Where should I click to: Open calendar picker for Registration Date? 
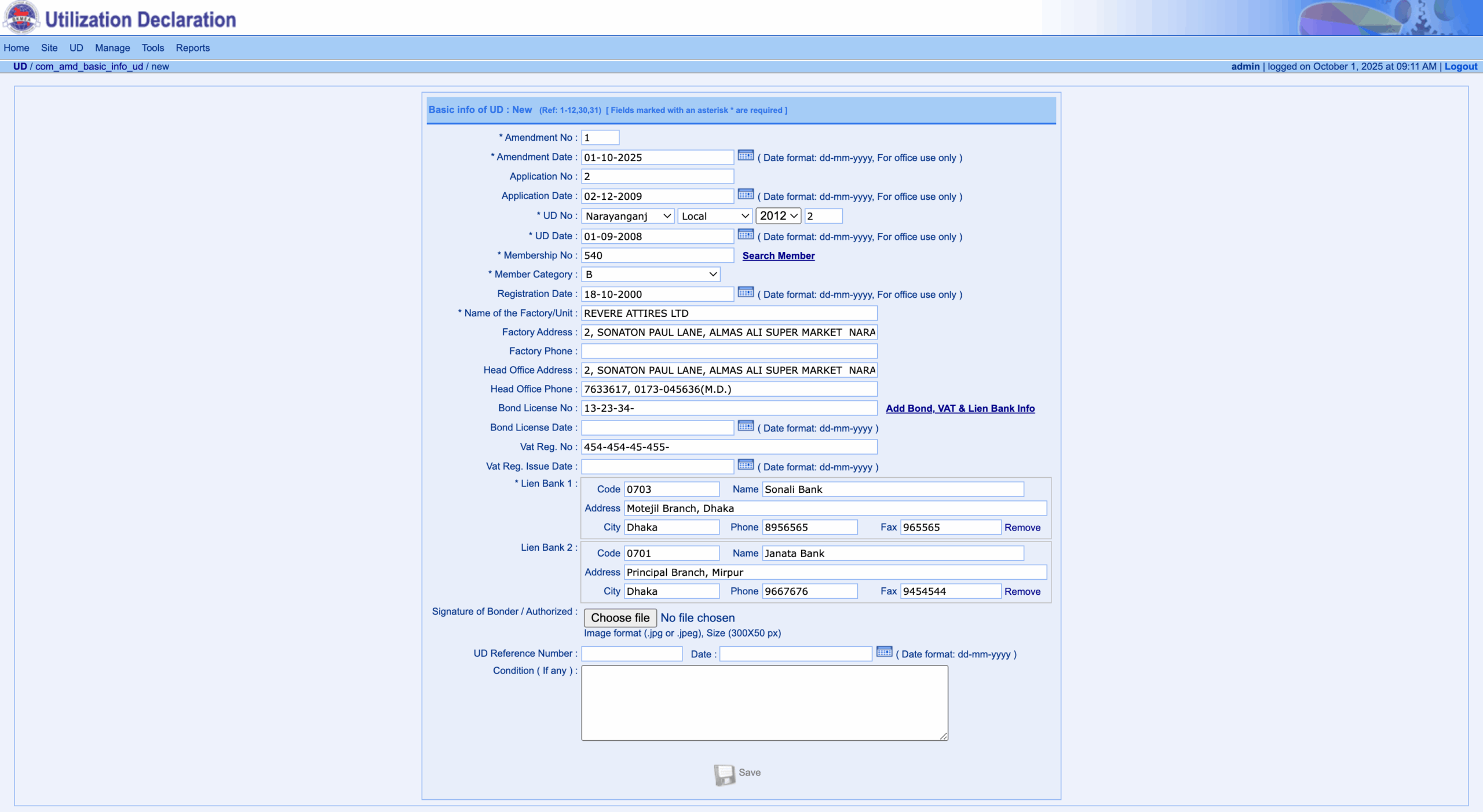[x=746, y=292]
